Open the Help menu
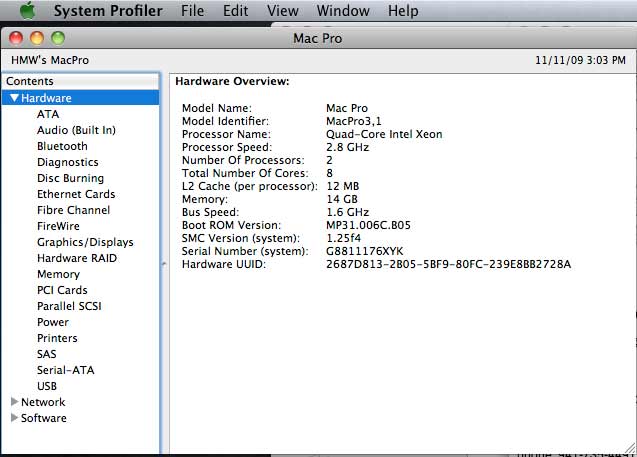Image resolution: width=637 pixels, height=457 pixels. [403, 11]
